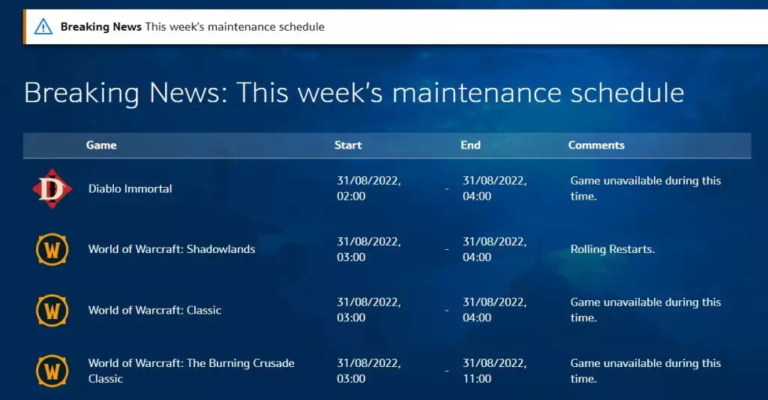Click the End column header
768x400 pixels.
click(x=470, y=145)
